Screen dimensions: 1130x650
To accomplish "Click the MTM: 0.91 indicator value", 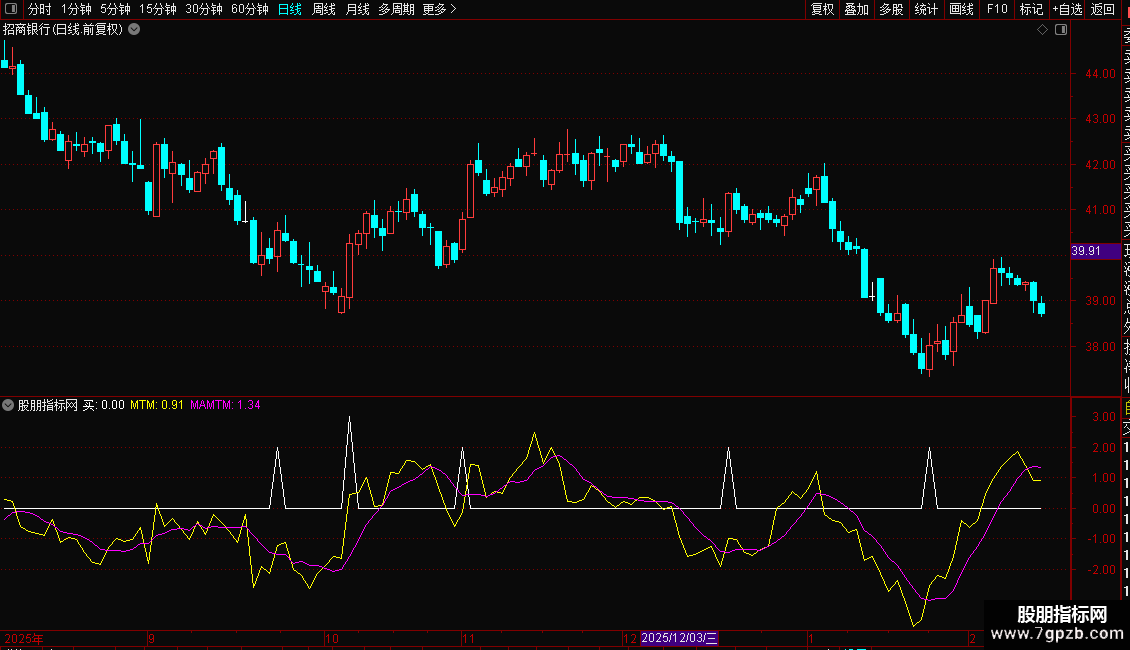I will [x=156, y=405].
